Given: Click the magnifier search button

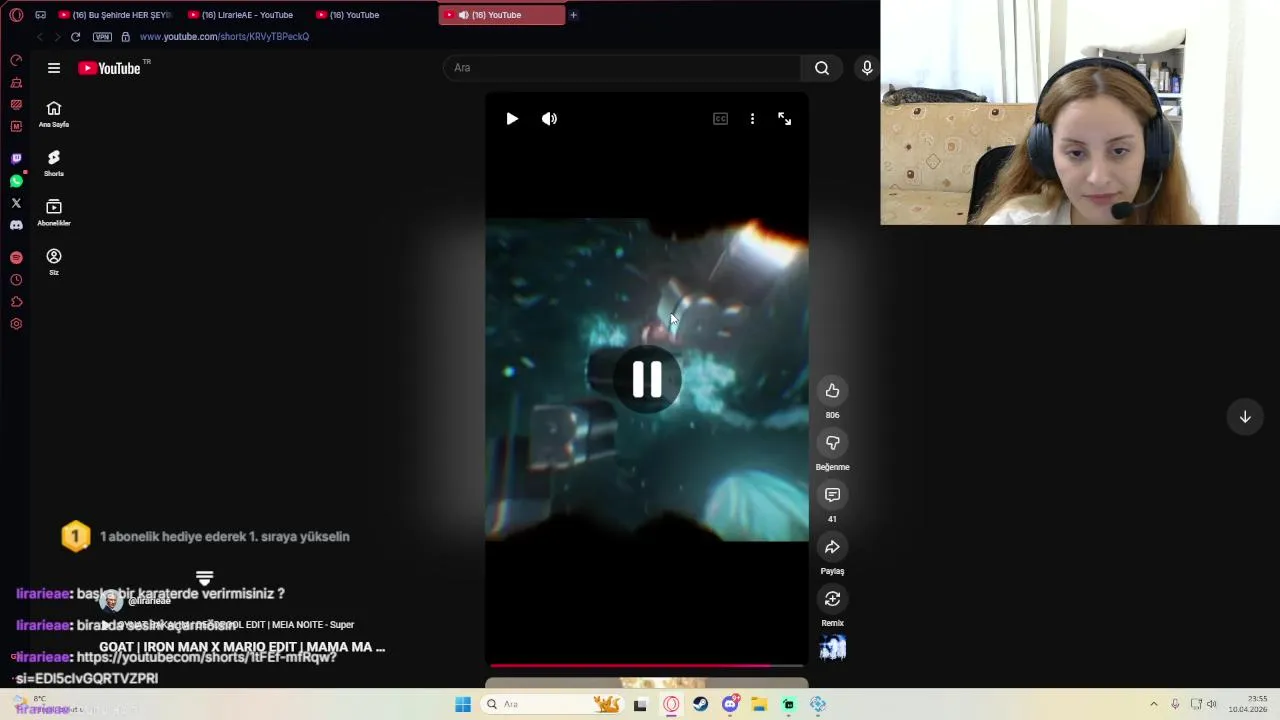Looking at the screenshot, I should (x=822, y=68).
